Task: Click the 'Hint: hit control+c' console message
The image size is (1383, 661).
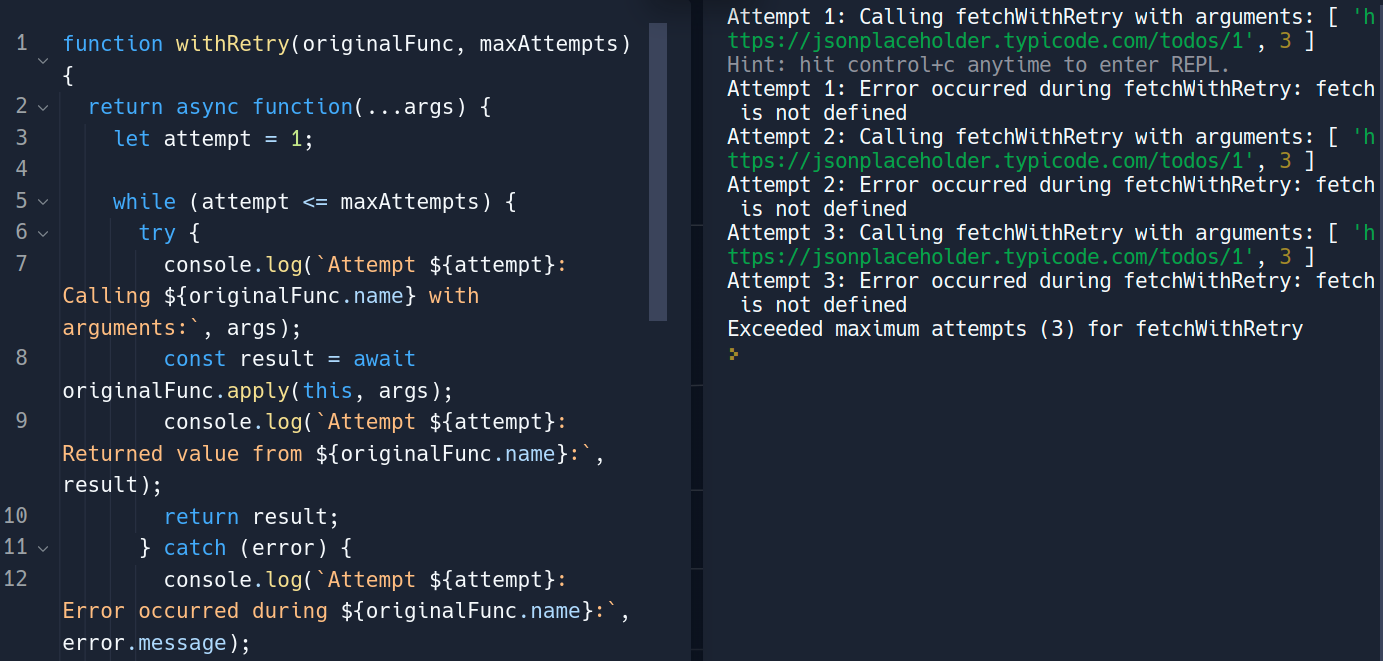Action: pos(978,65)
